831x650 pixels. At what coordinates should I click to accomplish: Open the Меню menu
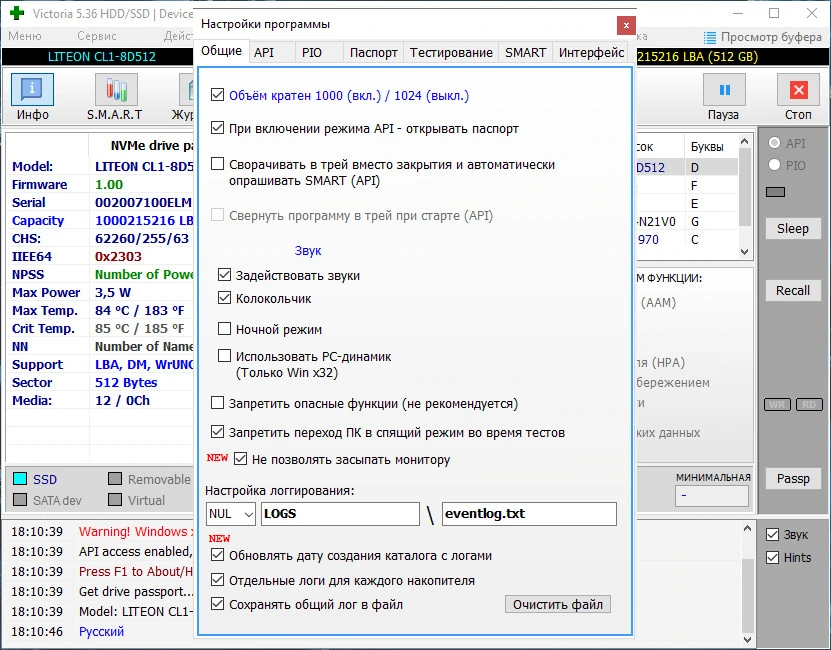(24, 36)
